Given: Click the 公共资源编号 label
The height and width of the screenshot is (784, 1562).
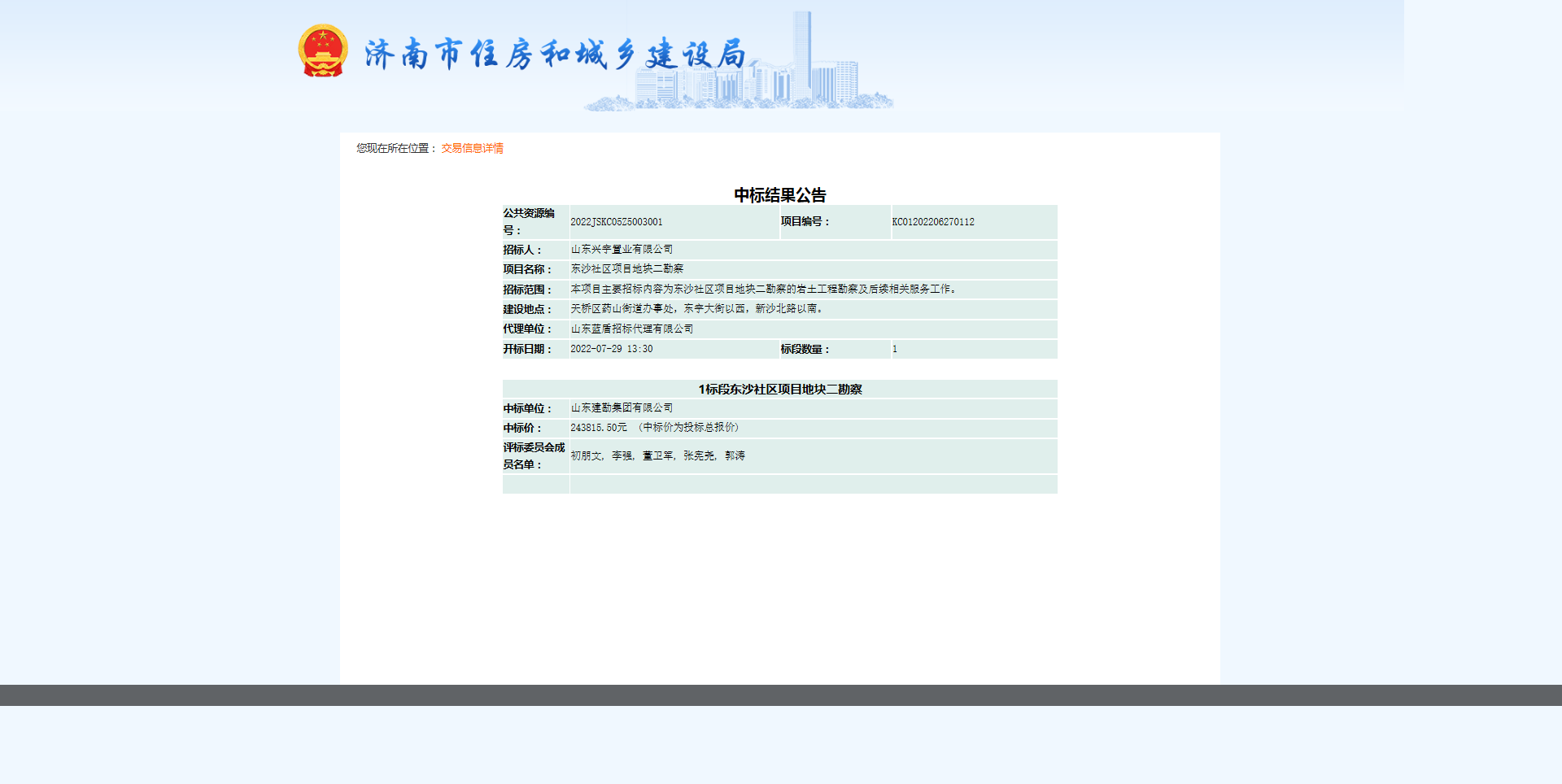Looking at the screenshot, I should [529, 222].
